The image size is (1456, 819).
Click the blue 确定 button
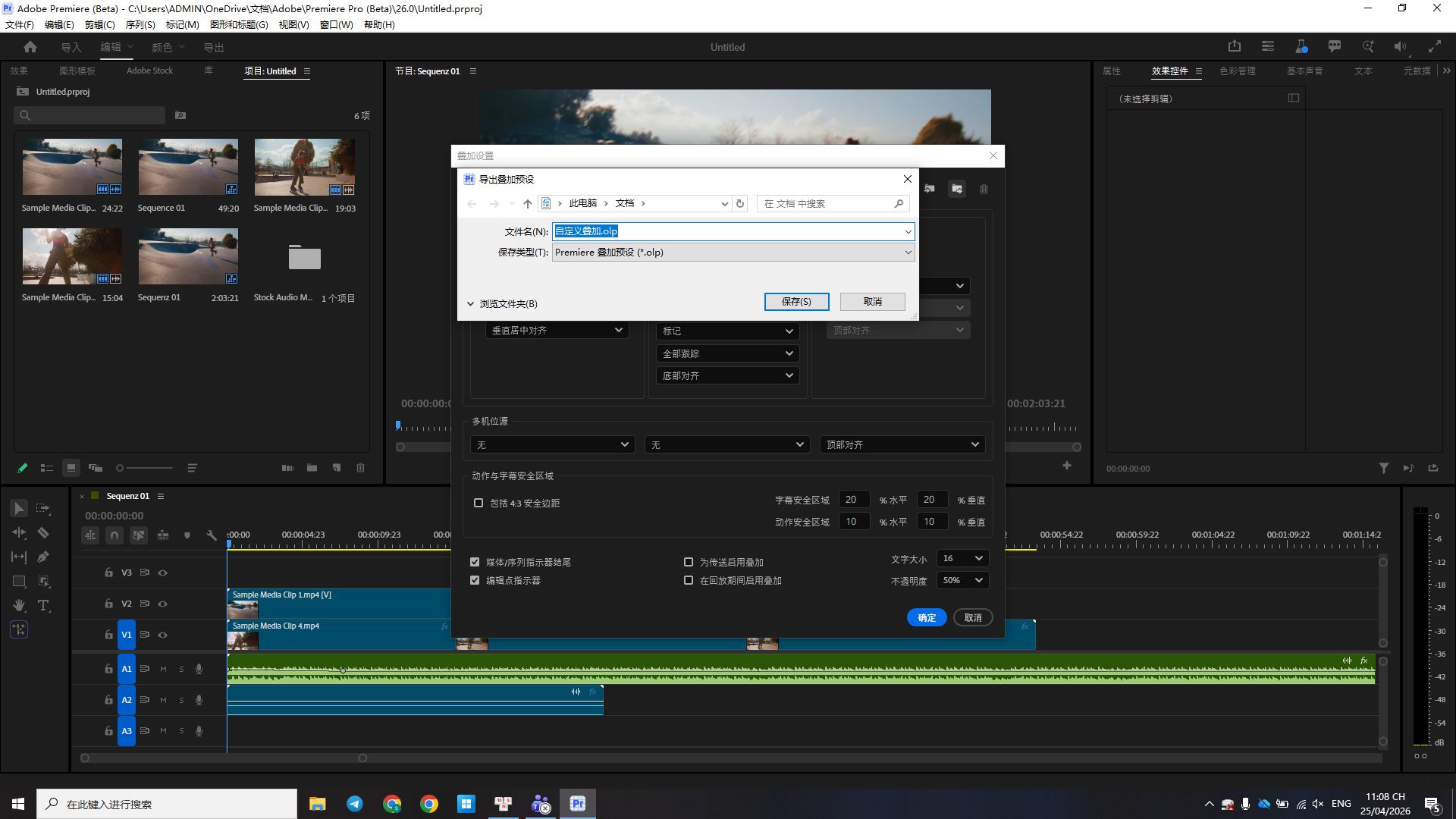click(927, 618)
